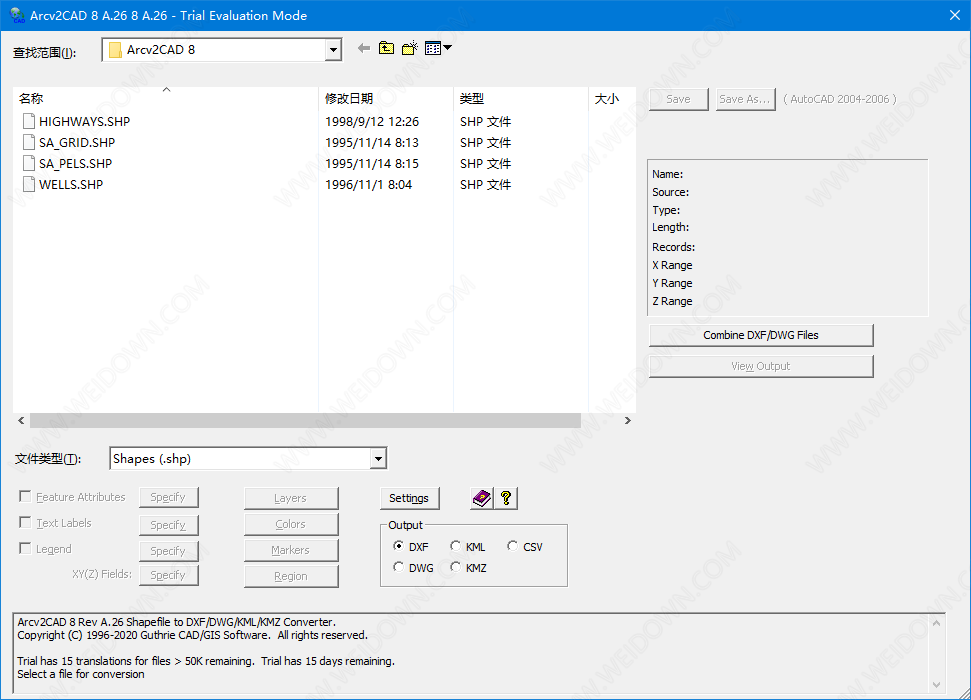Select the HIGHWAYS.SHP file name
Viewport: 971px width, 700px height.
click(84, 121)
